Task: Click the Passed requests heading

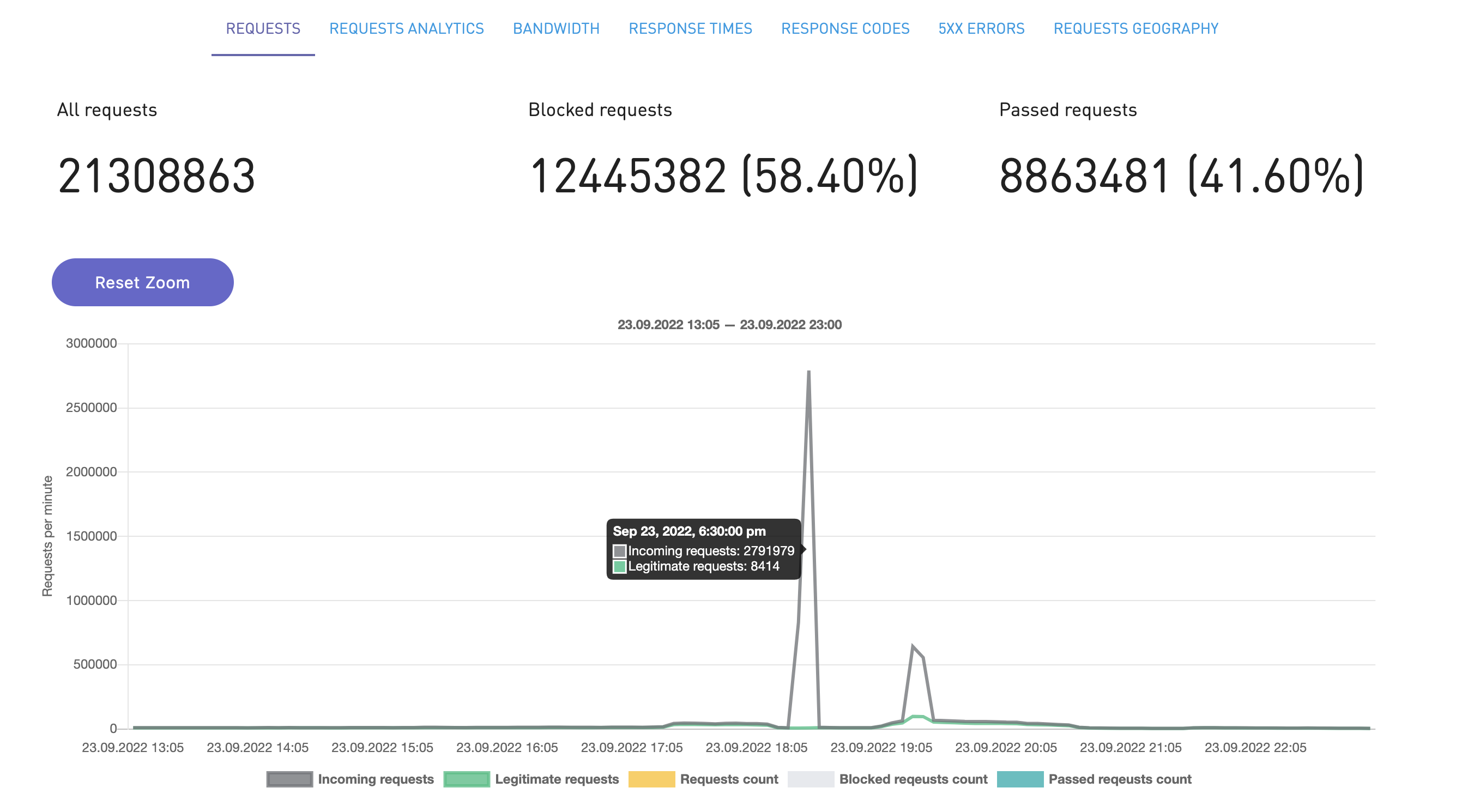Action: pyautogui.click(x=1067, y=110)
